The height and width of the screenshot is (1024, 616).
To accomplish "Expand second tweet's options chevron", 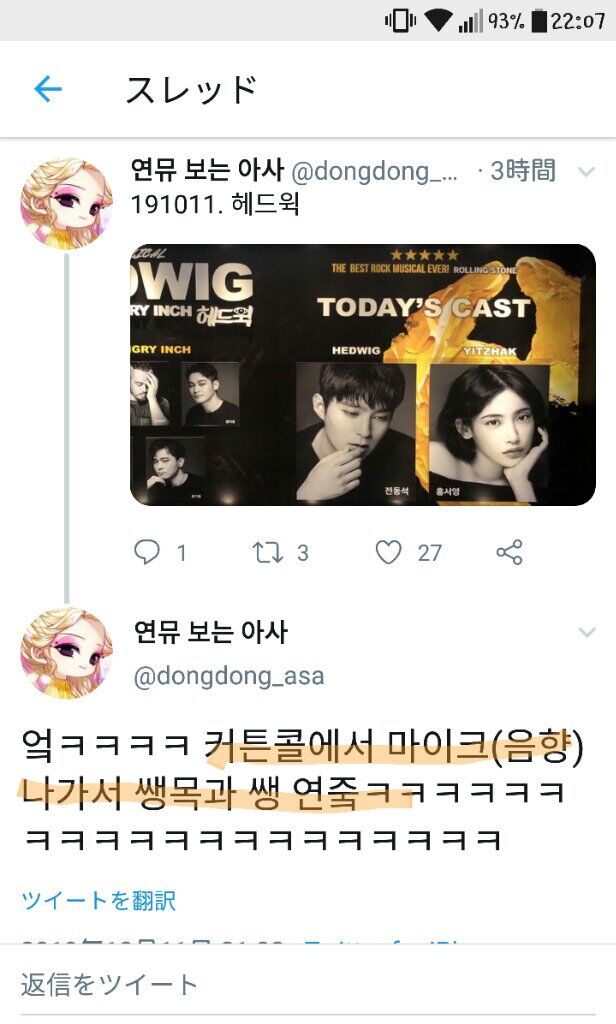I will point(587,632).
